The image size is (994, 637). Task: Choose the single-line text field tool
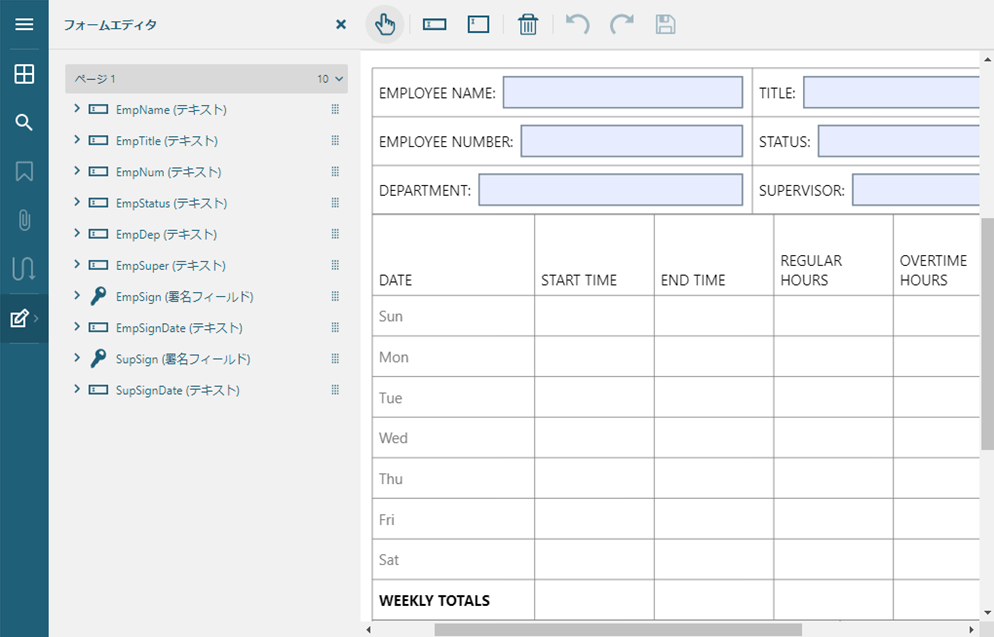(x=435, y=25)
